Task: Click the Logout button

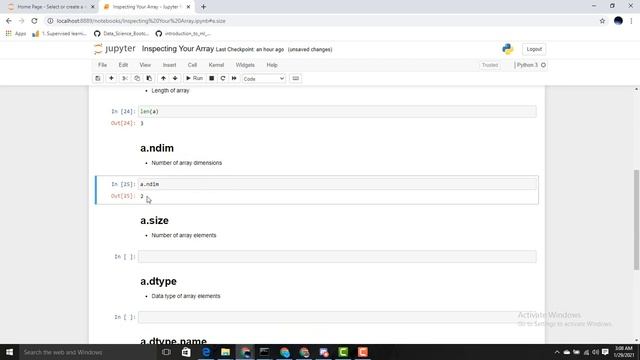Action: click(x=534, y=49)
